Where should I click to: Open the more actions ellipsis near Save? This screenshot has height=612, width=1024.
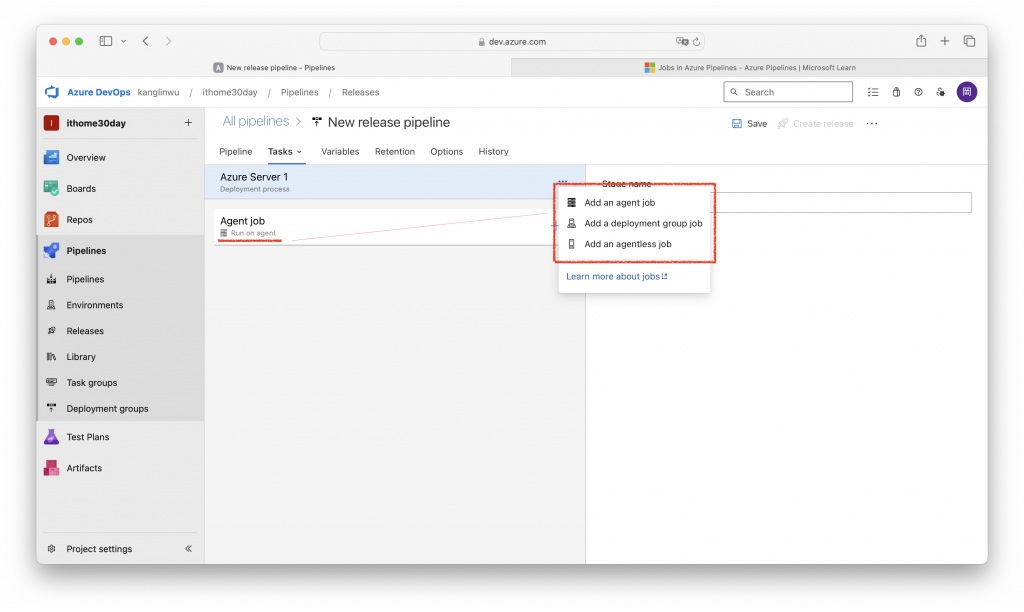[872, 123]
